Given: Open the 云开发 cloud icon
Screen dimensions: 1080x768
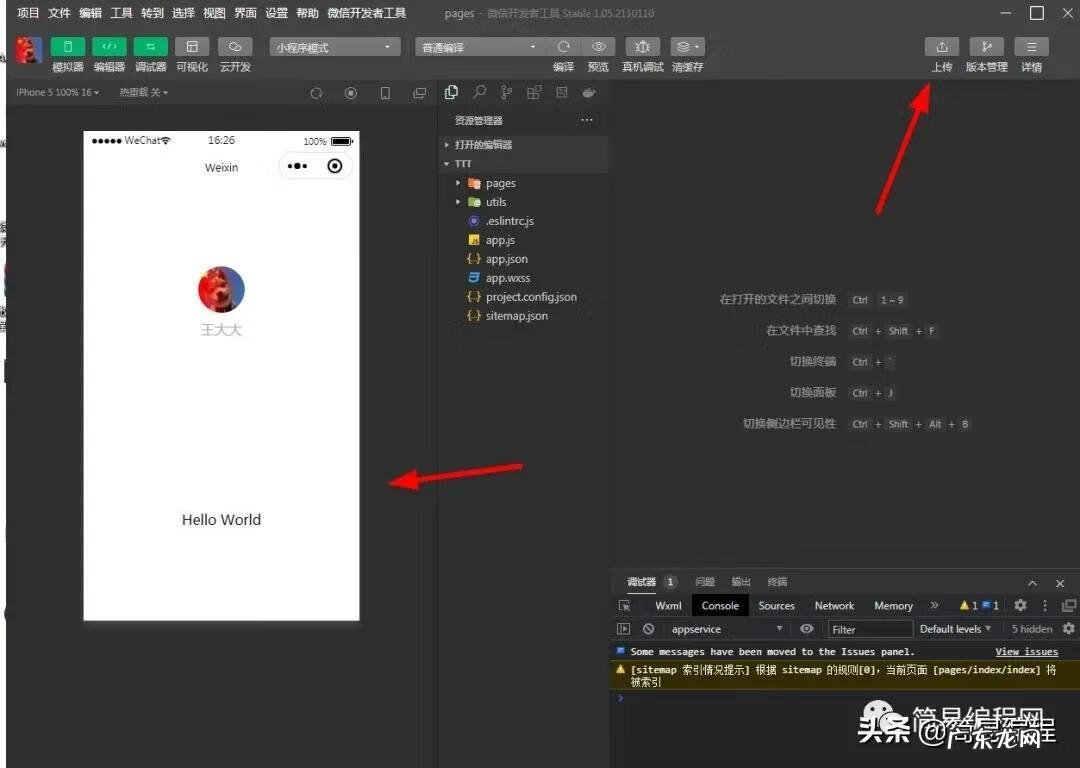Looking at the screenshot, I should pos(234,47).
